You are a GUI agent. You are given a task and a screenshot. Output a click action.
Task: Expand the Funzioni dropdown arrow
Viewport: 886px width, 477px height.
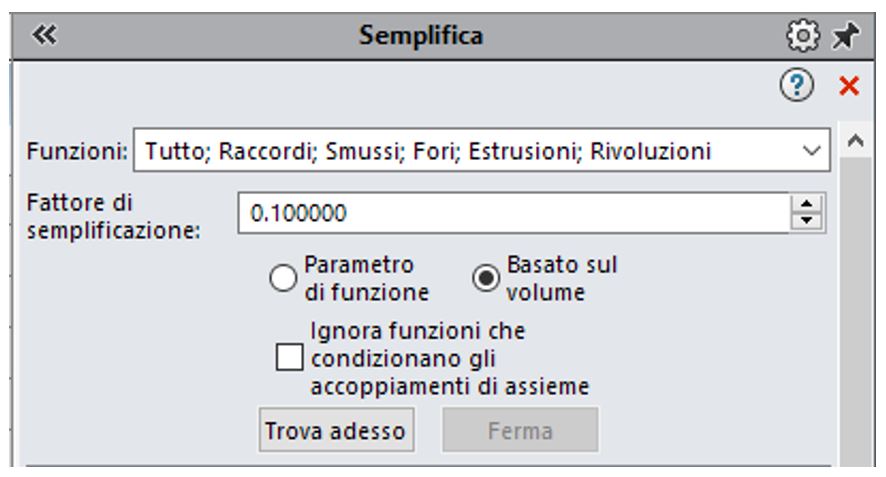tap(811, 151)
